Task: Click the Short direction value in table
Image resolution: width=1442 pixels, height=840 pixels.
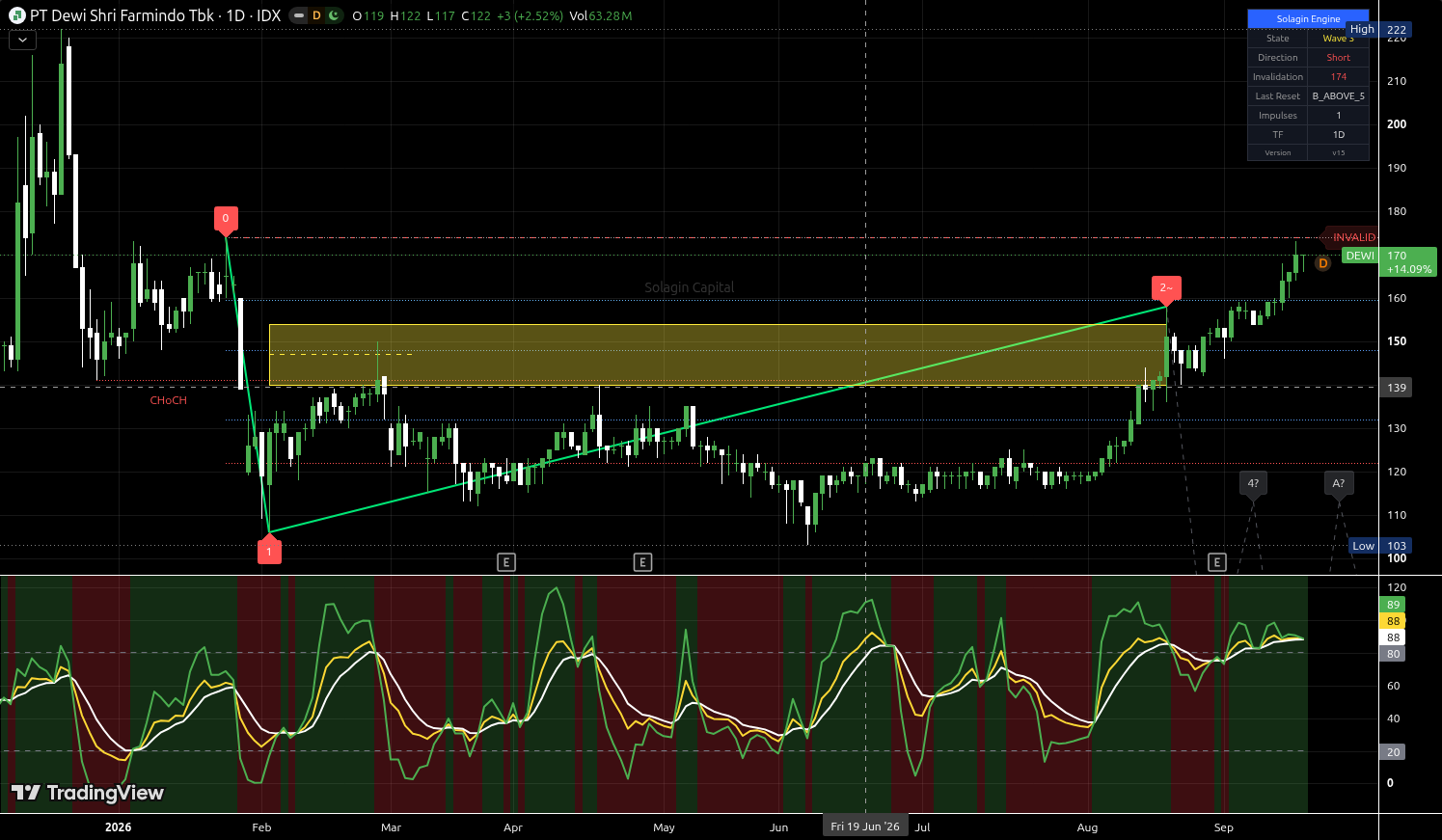Action: click(1338, 58)
